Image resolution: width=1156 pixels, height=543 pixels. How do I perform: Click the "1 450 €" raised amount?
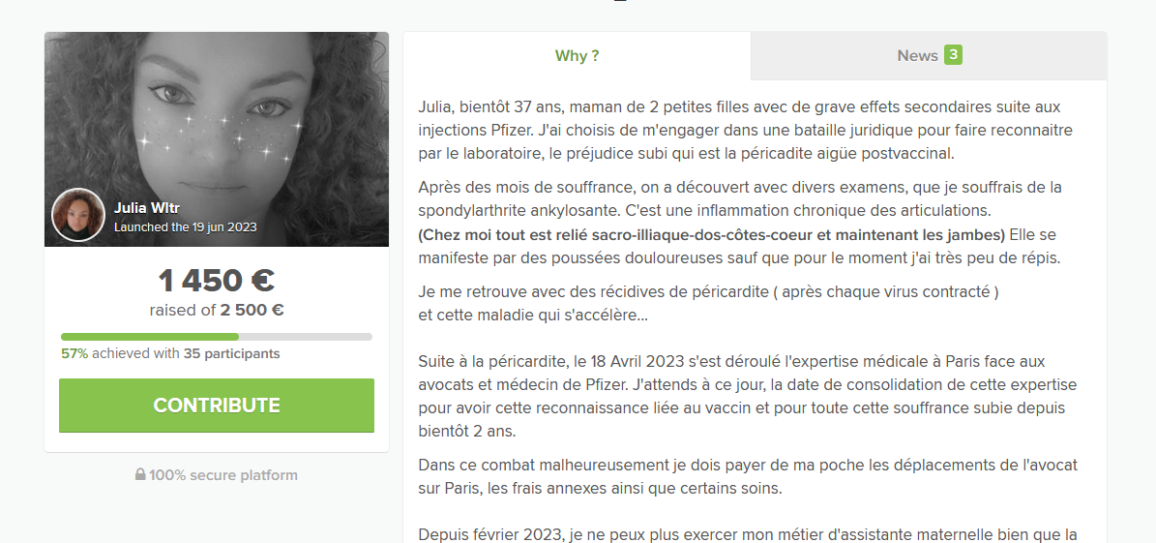point(217,281)
